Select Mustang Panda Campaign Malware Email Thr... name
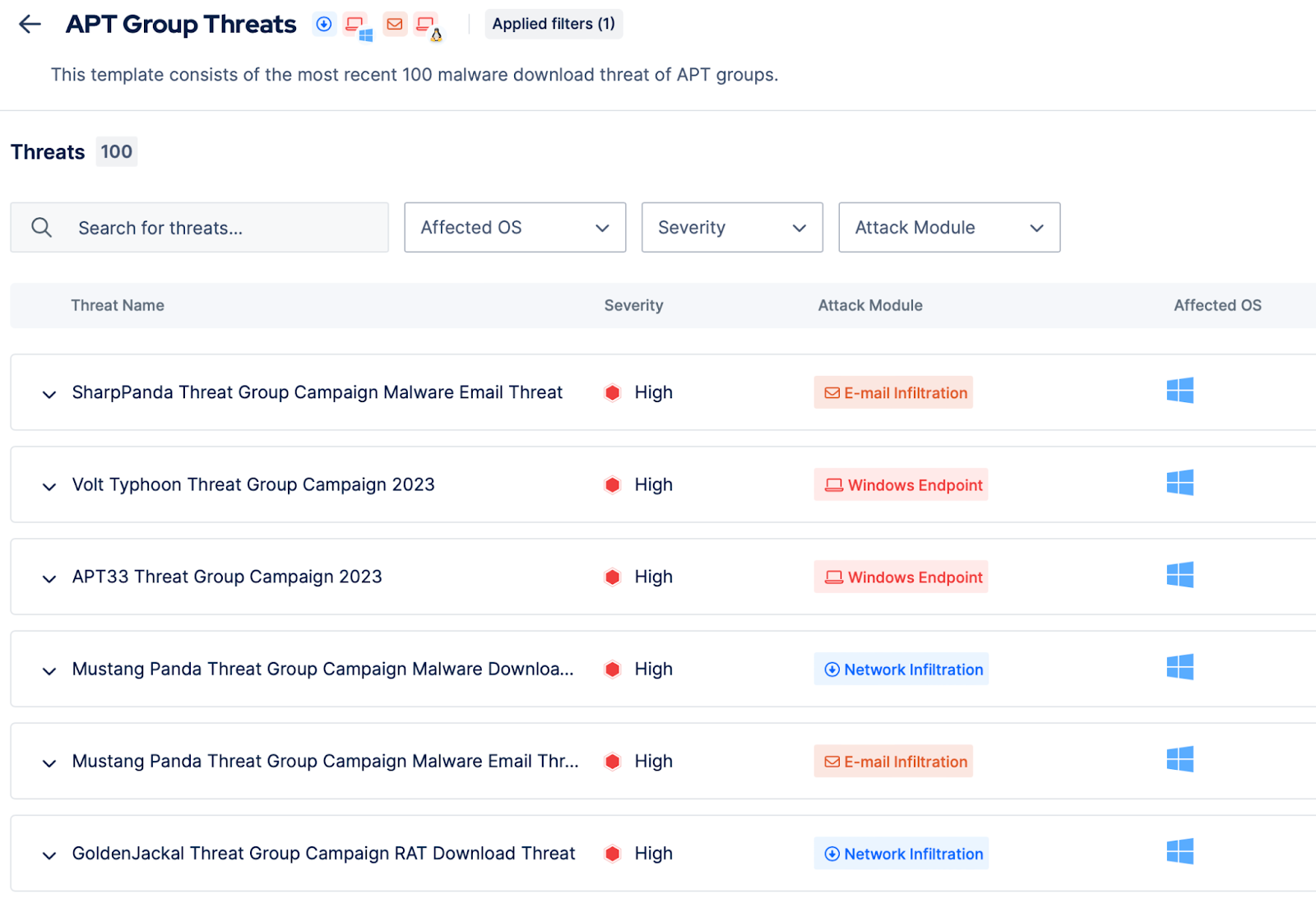 [x=326, y=761]
